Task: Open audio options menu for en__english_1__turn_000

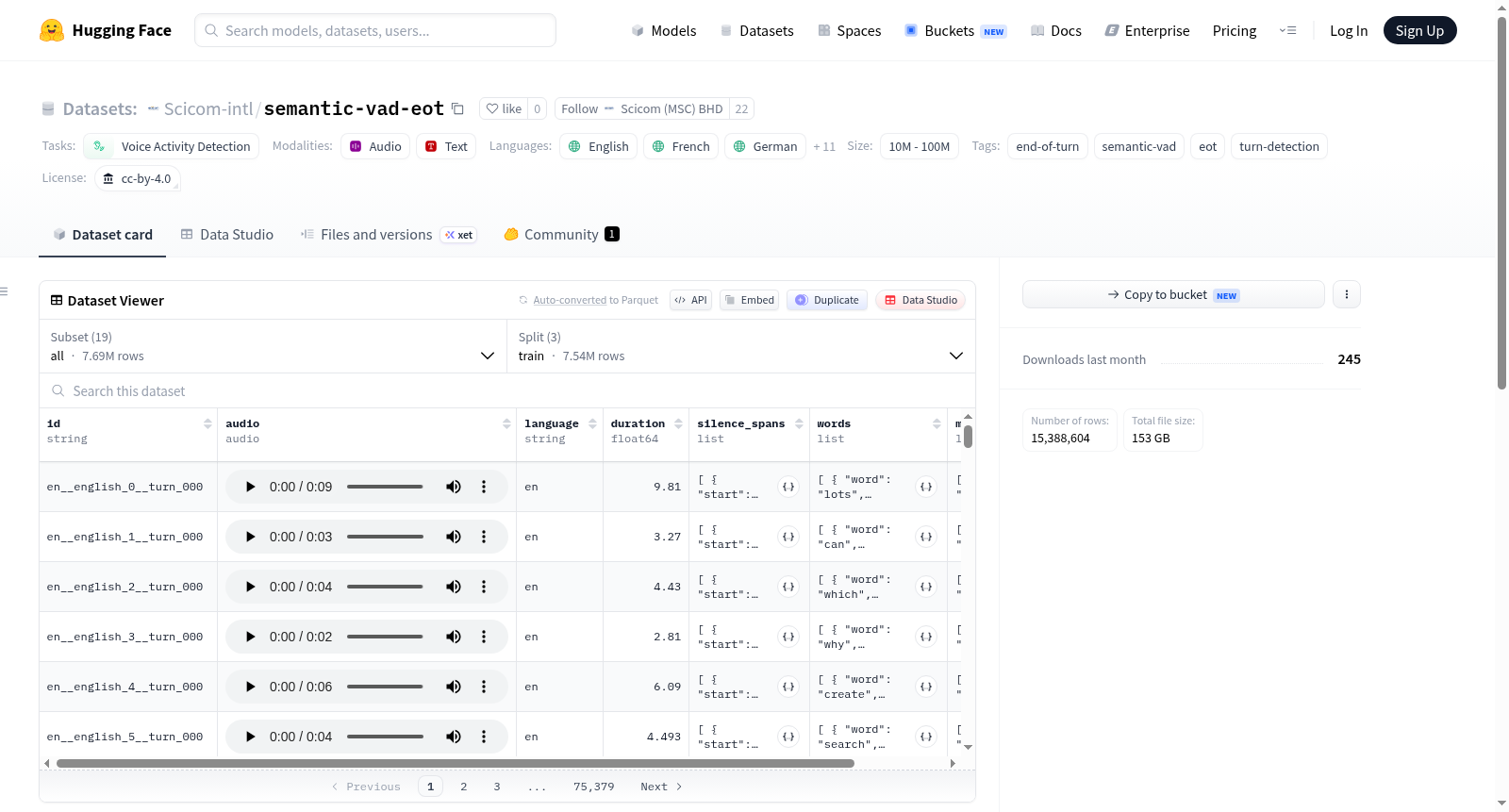Action: 484,537
